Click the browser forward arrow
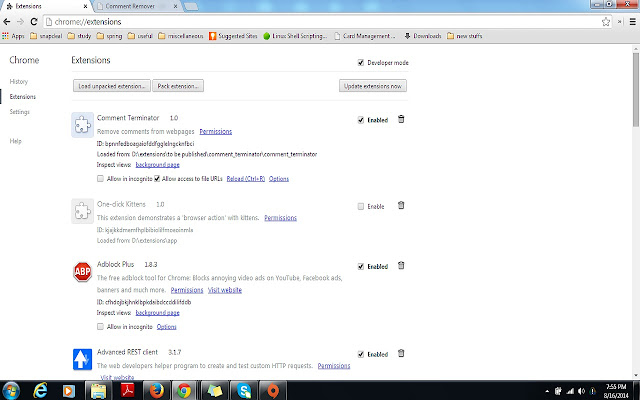The height and width of the screenshot is (400, 640). [x=20, y=22]
